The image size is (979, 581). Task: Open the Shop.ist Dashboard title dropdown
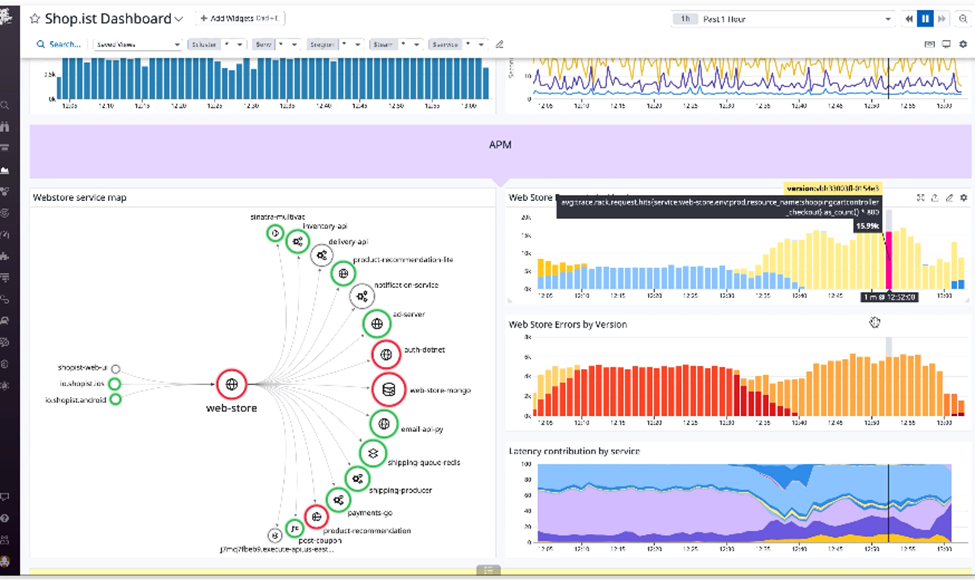point(179,19)
